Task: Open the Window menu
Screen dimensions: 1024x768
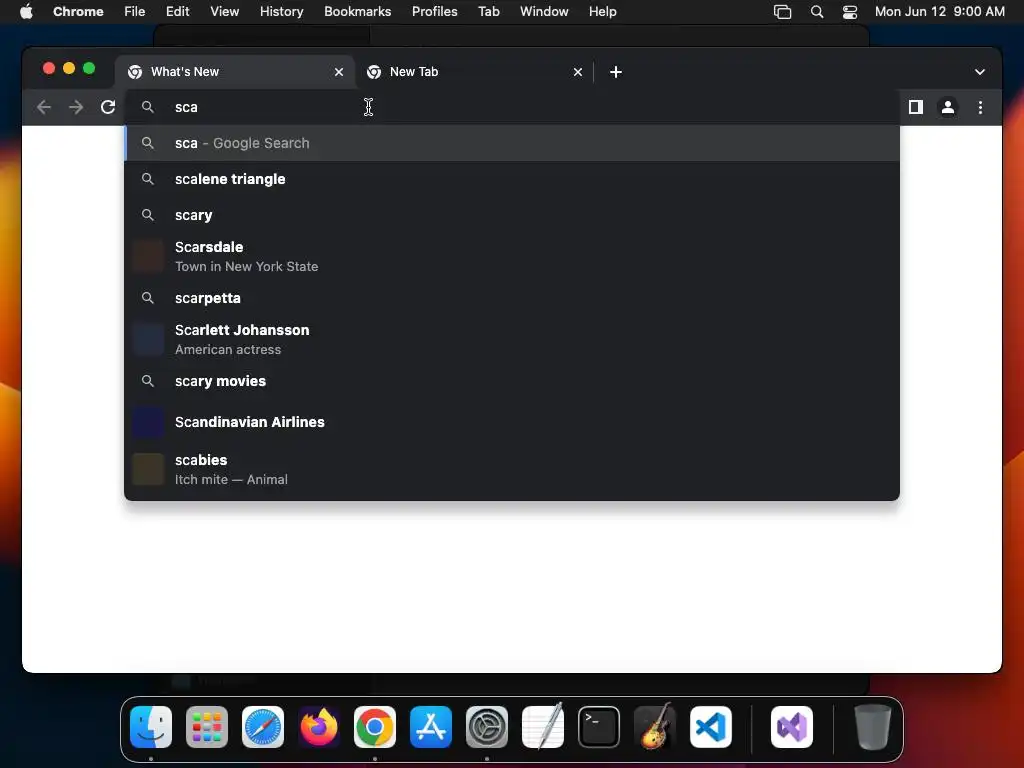Action: point(544,11)
